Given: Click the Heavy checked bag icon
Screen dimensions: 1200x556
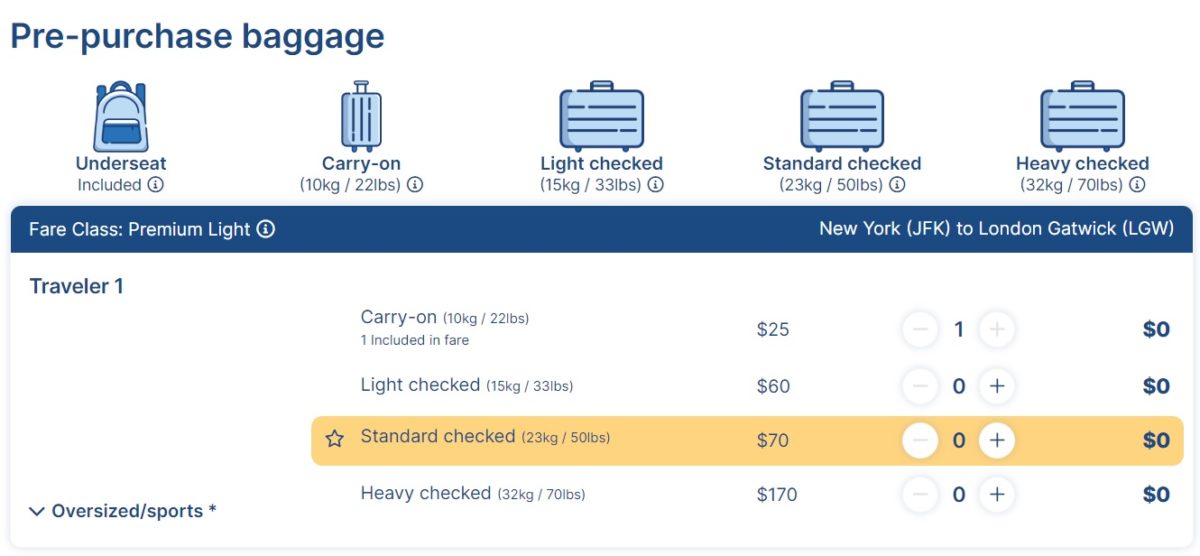Looking at the screenshot, I should (x=1082, y=117).
